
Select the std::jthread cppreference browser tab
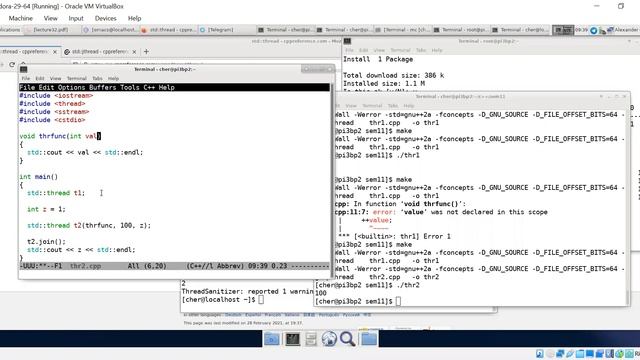99,52
